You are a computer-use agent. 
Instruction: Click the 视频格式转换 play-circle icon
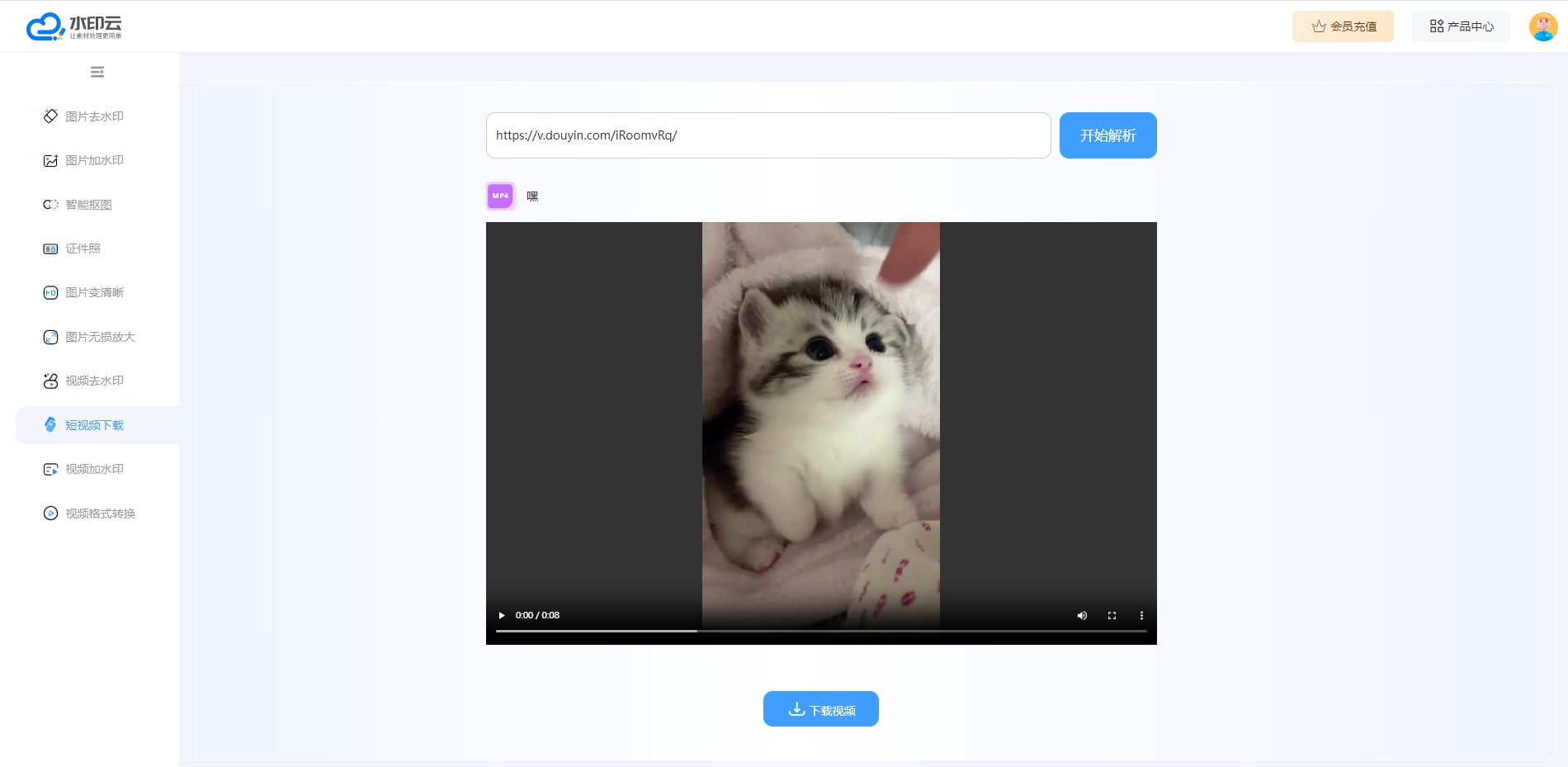pos(50,513)
